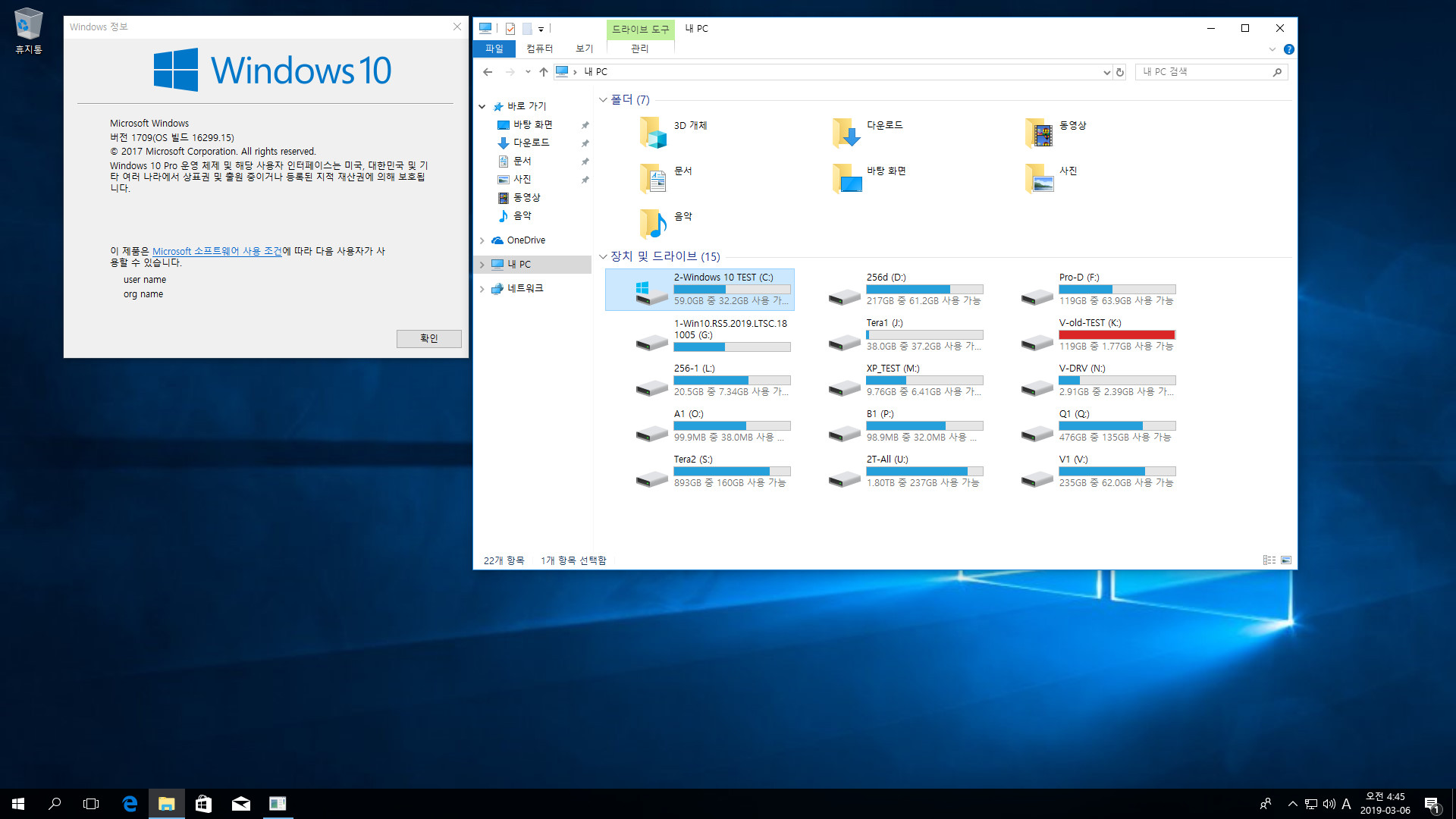1456x819 pixels.
Task: Click the 확인 button in Windows 정보
Action: [429, 338]
